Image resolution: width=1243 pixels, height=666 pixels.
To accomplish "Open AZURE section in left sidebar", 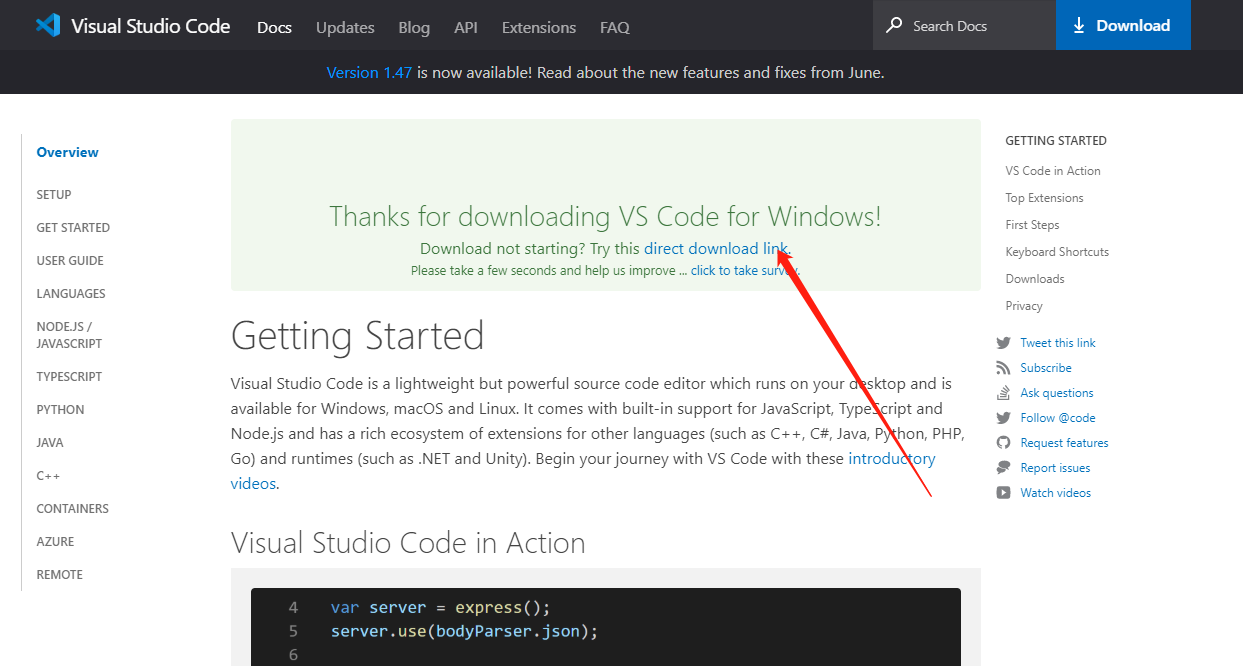I will (x=55, y=541).
